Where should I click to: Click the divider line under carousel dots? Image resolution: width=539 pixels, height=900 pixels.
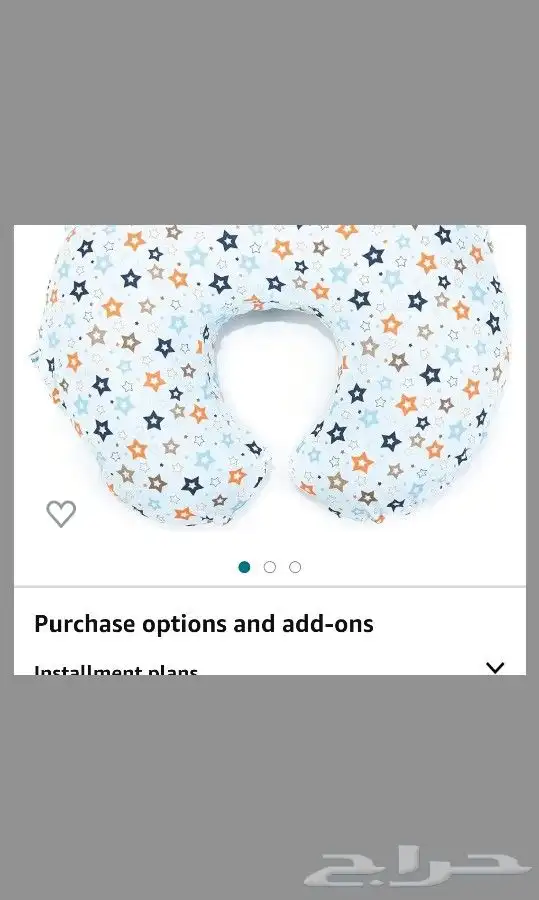tap(270, 587)
